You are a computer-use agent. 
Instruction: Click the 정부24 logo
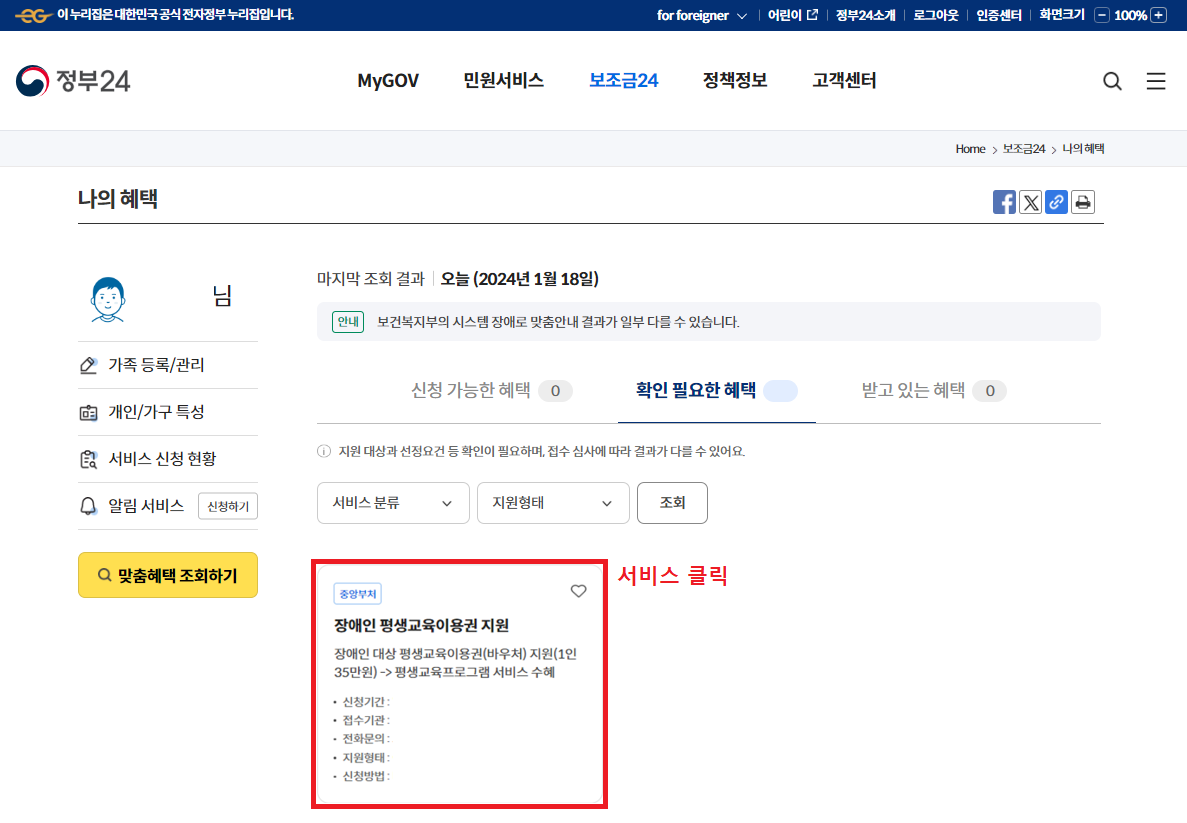[x=73, y=81]
